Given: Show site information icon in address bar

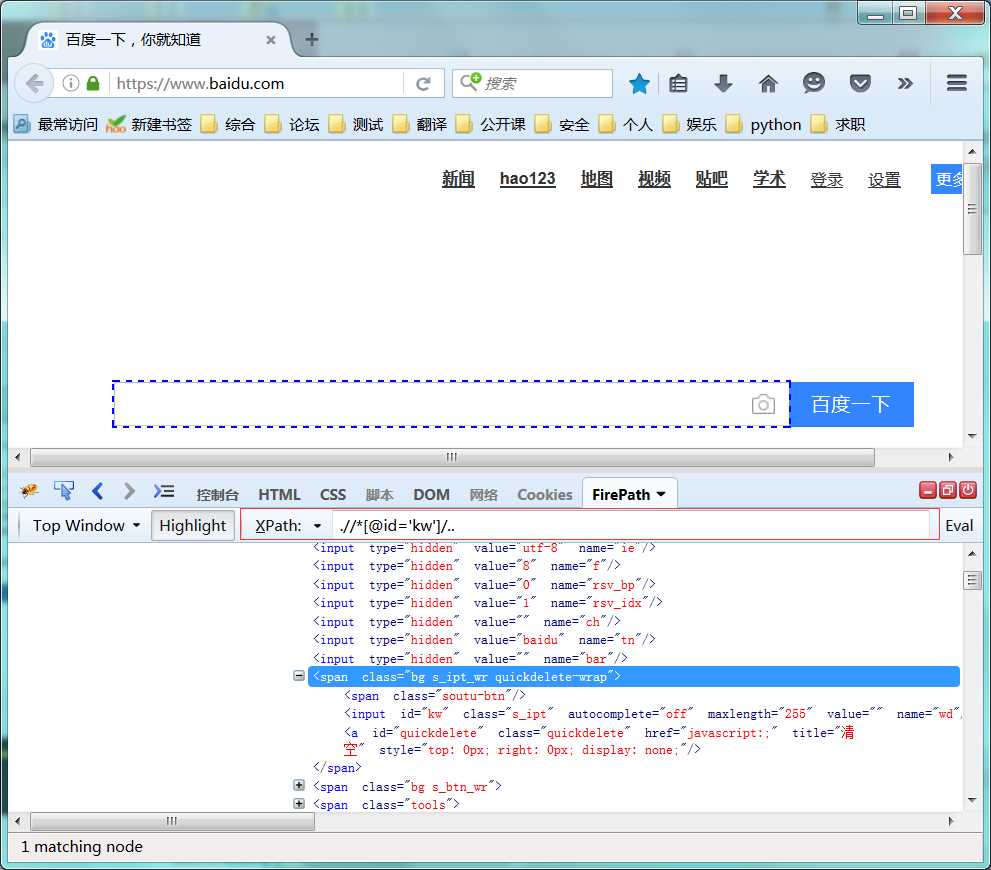Looking at the screenshot, I should (x=71, y=83).
